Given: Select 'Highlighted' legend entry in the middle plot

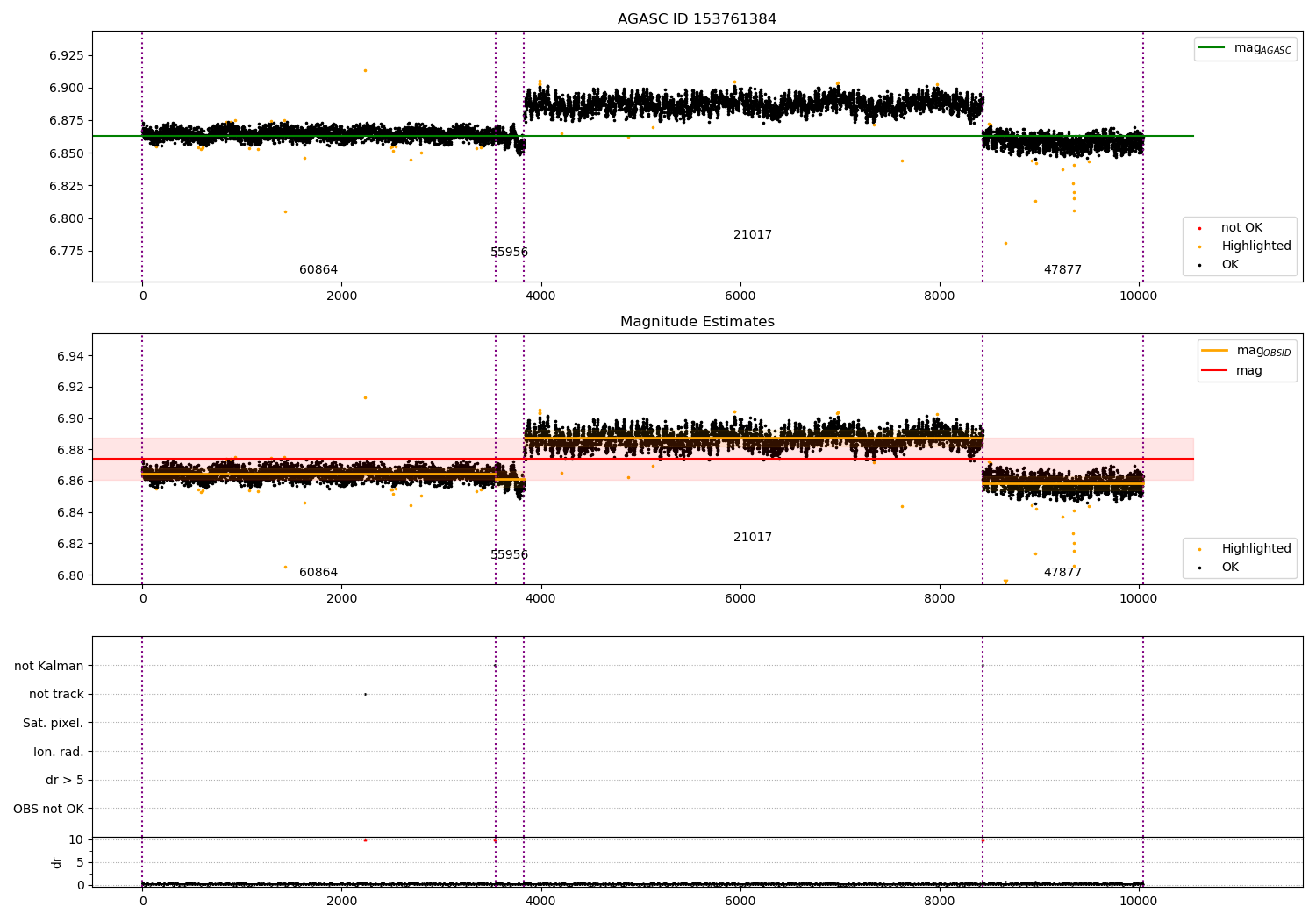Looking at the screenshot, I should pyautogui.click(x=1256, y=549).
